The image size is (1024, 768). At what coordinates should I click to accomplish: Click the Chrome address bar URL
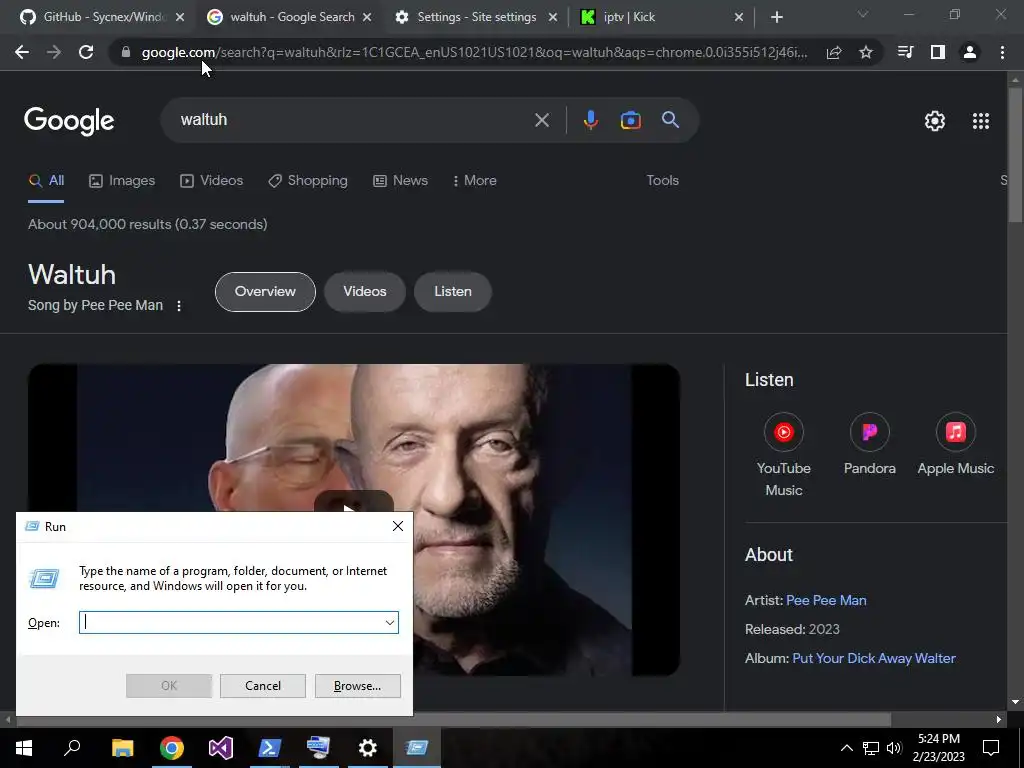click(x=474, y=52)
